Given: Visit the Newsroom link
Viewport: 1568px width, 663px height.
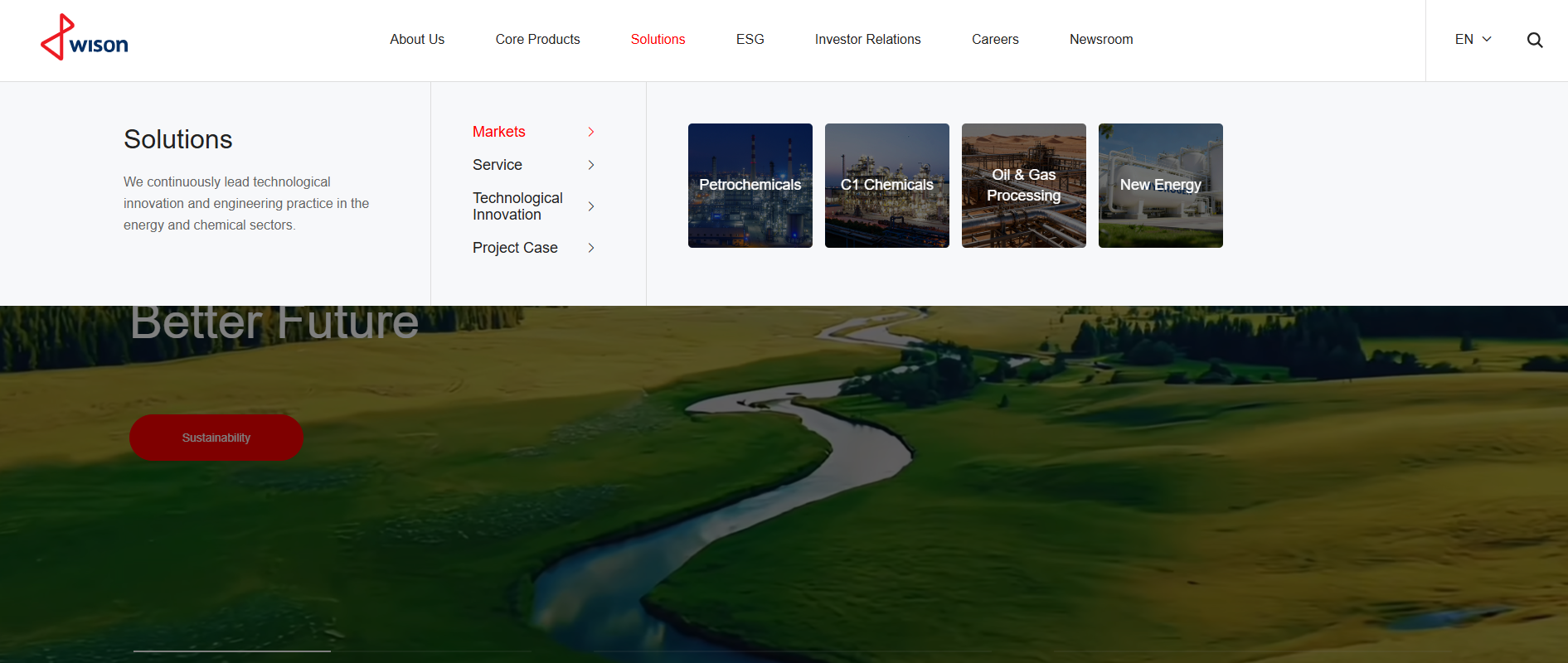Looking at the screenshot, I should tap(1100, 39).
